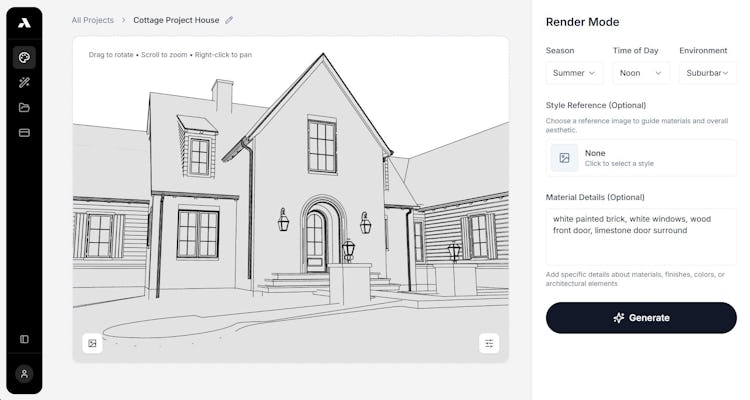Click the image icon at the viewport's bottom corner

92,343
